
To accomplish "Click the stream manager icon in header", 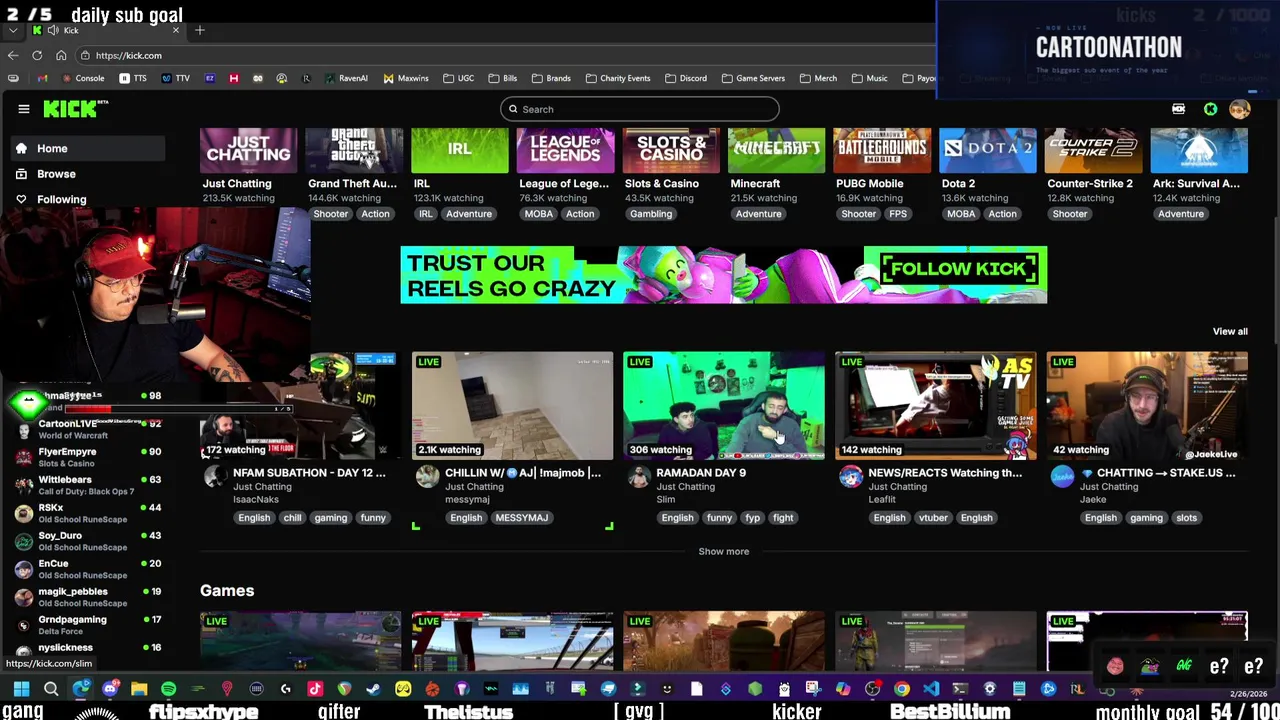I will tap(1179, 109).
